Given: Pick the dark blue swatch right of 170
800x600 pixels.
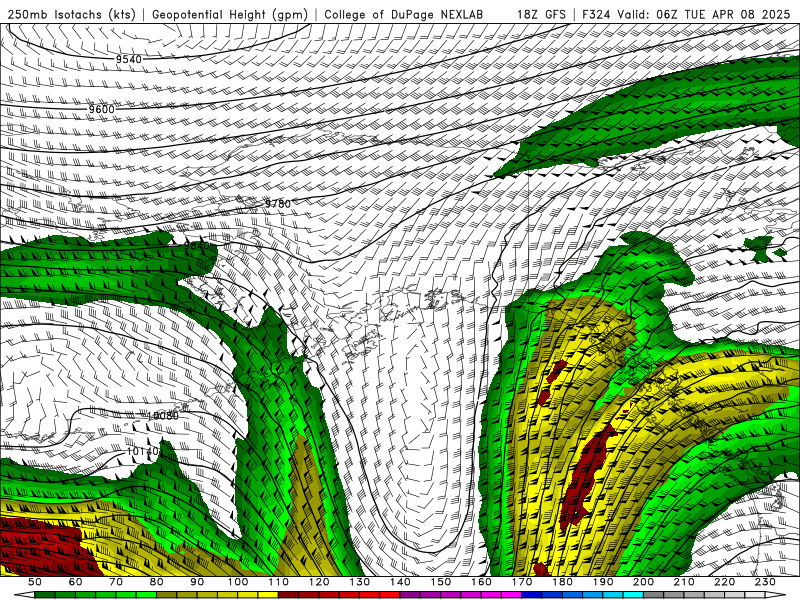Looking at the screenshot, I should click(532, 595).
